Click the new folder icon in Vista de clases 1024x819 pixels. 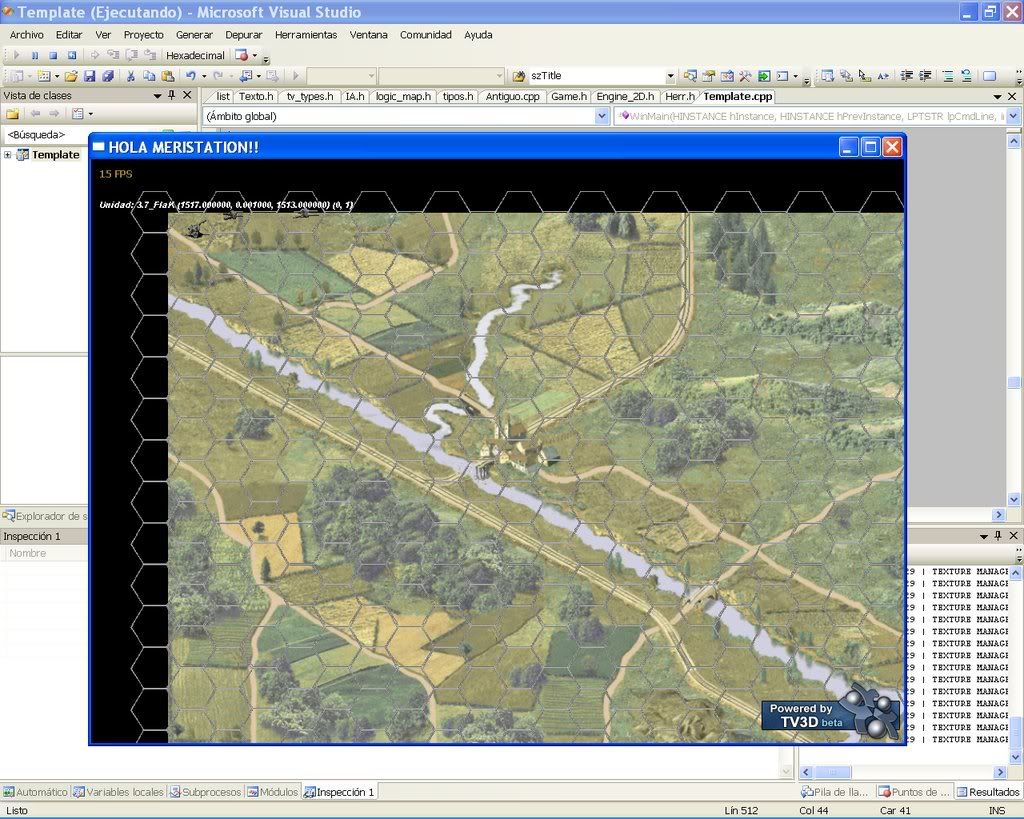coord(12,114)
